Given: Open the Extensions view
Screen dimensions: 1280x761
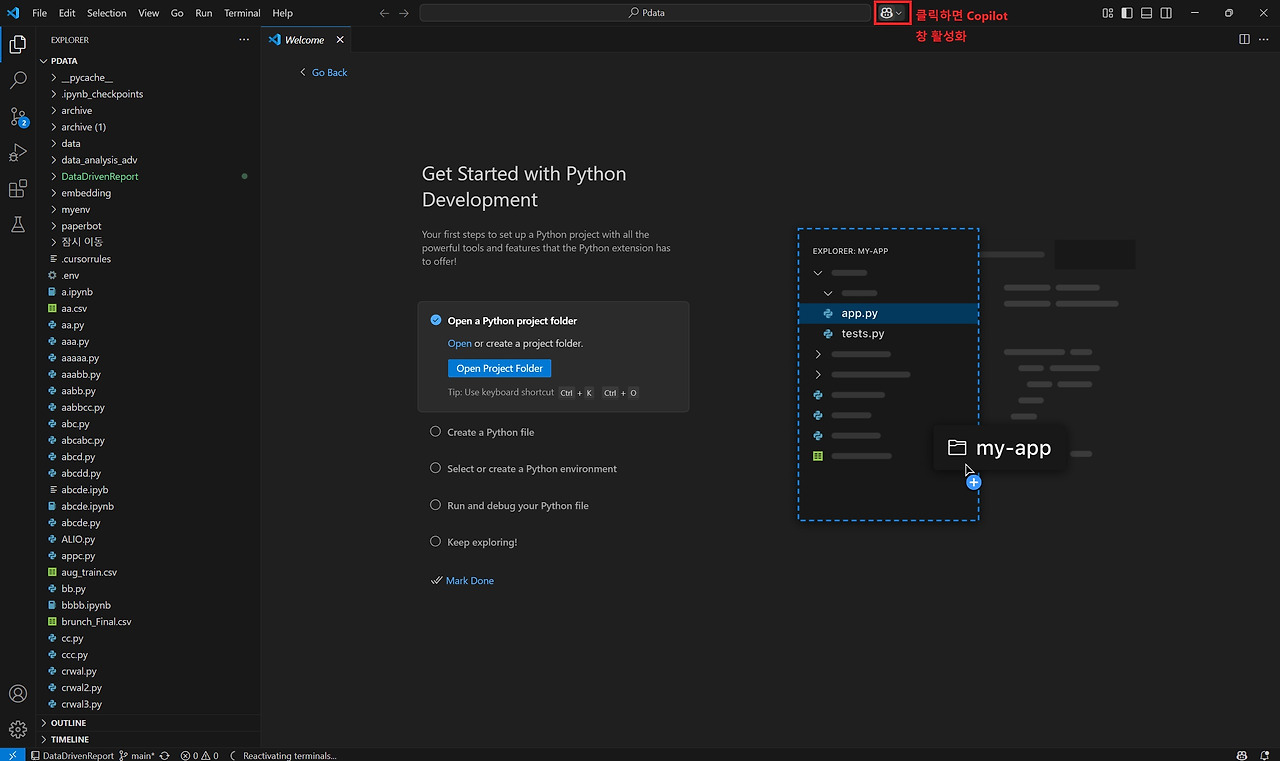Looking at the screenshot, I should tap(17, 189).
